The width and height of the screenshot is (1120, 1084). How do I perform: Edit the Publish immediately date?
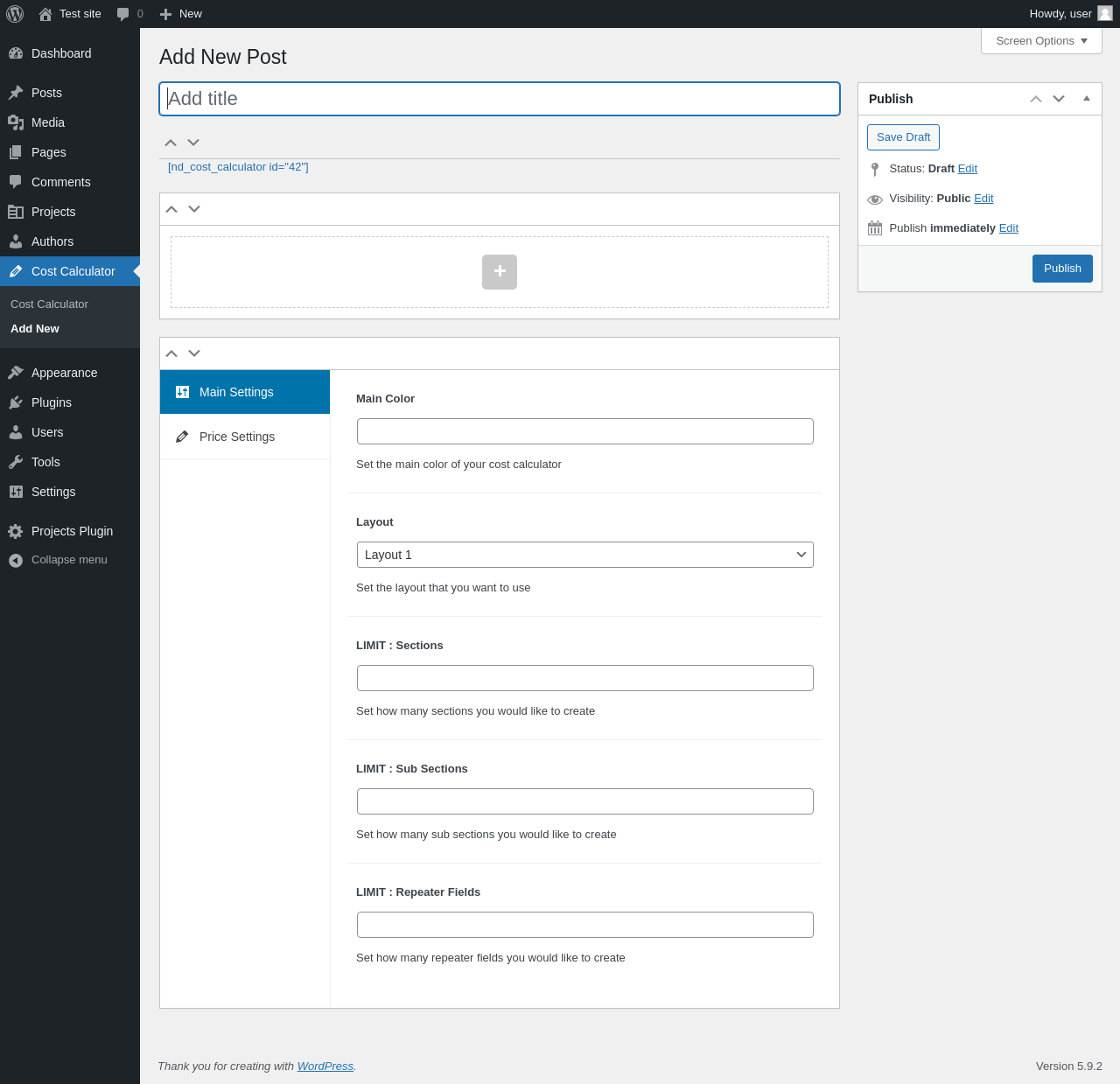click(1008, 228)
